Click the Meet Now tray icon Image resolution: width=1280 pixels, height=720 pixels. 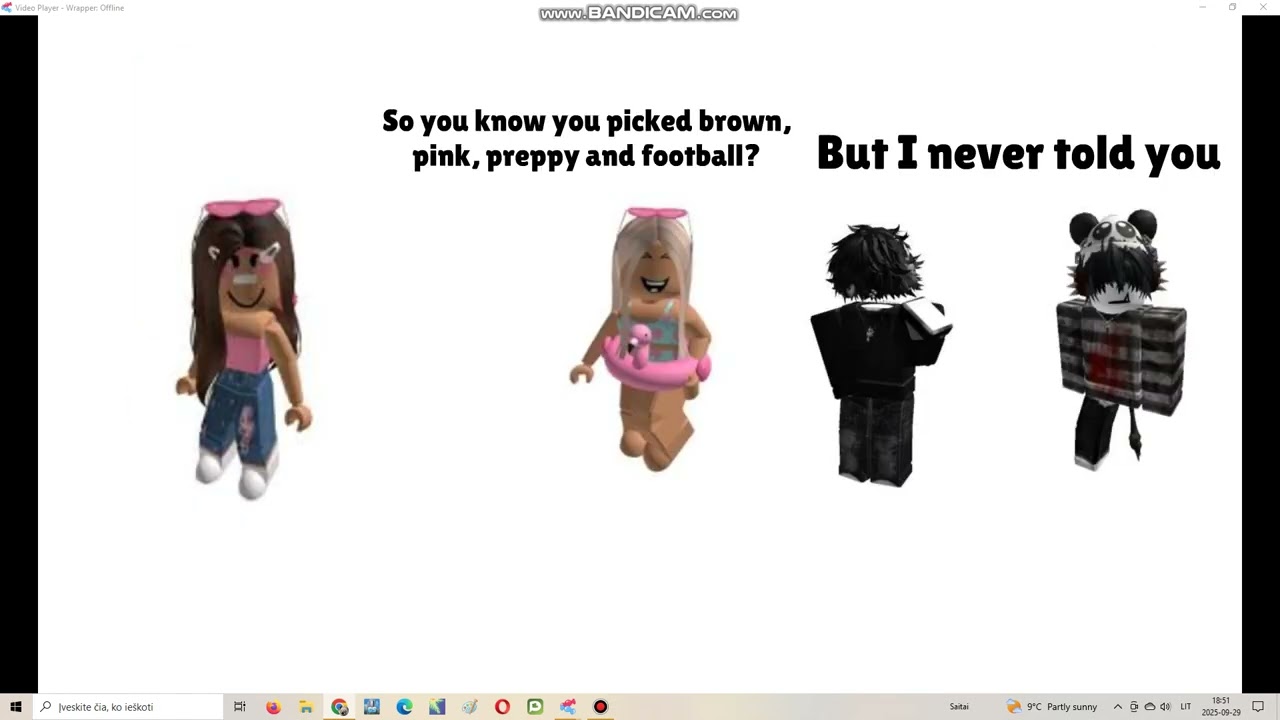[x=1134, y=707]
